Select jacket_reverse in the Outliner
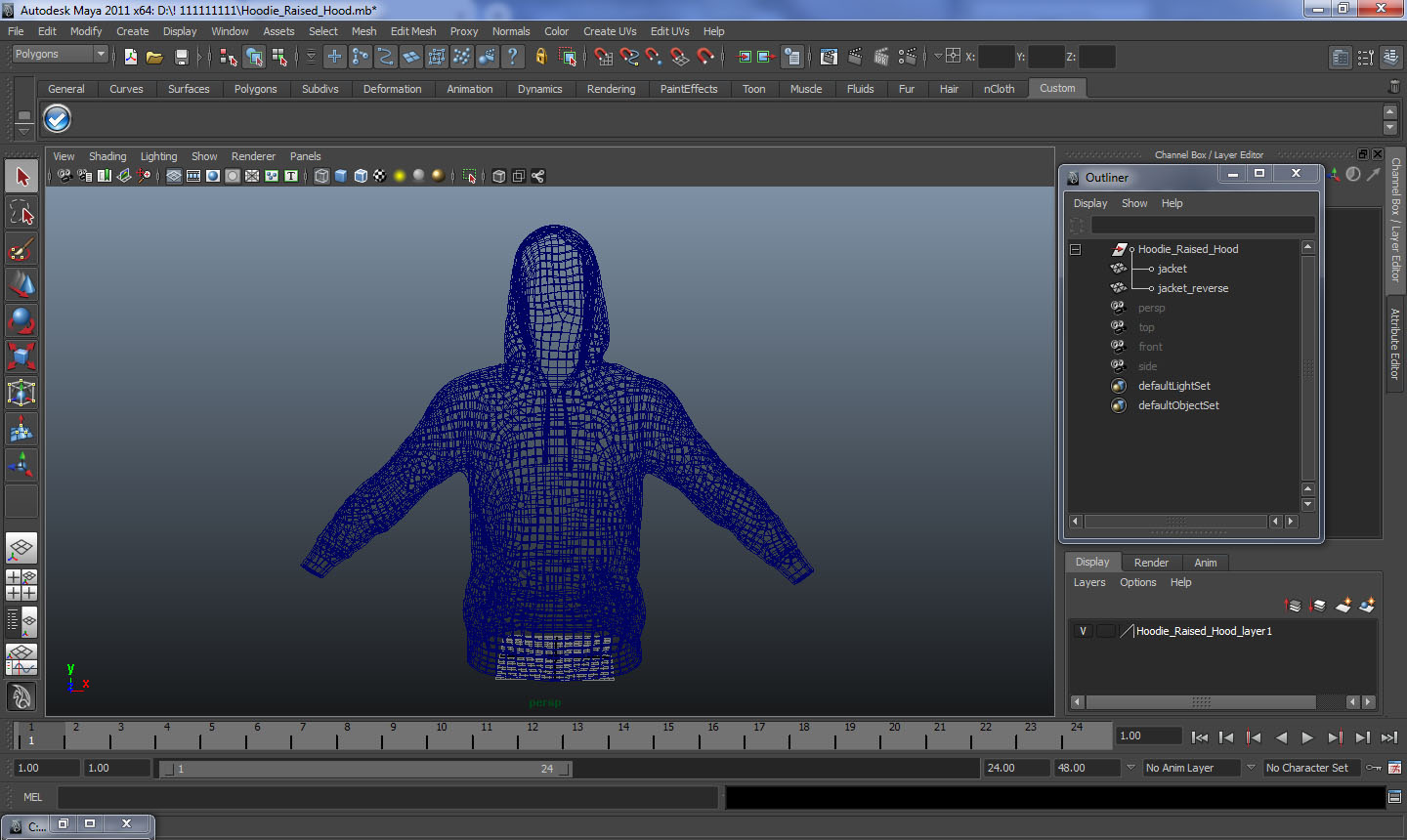1407x840 pixels. click(x=1192, y=288)
